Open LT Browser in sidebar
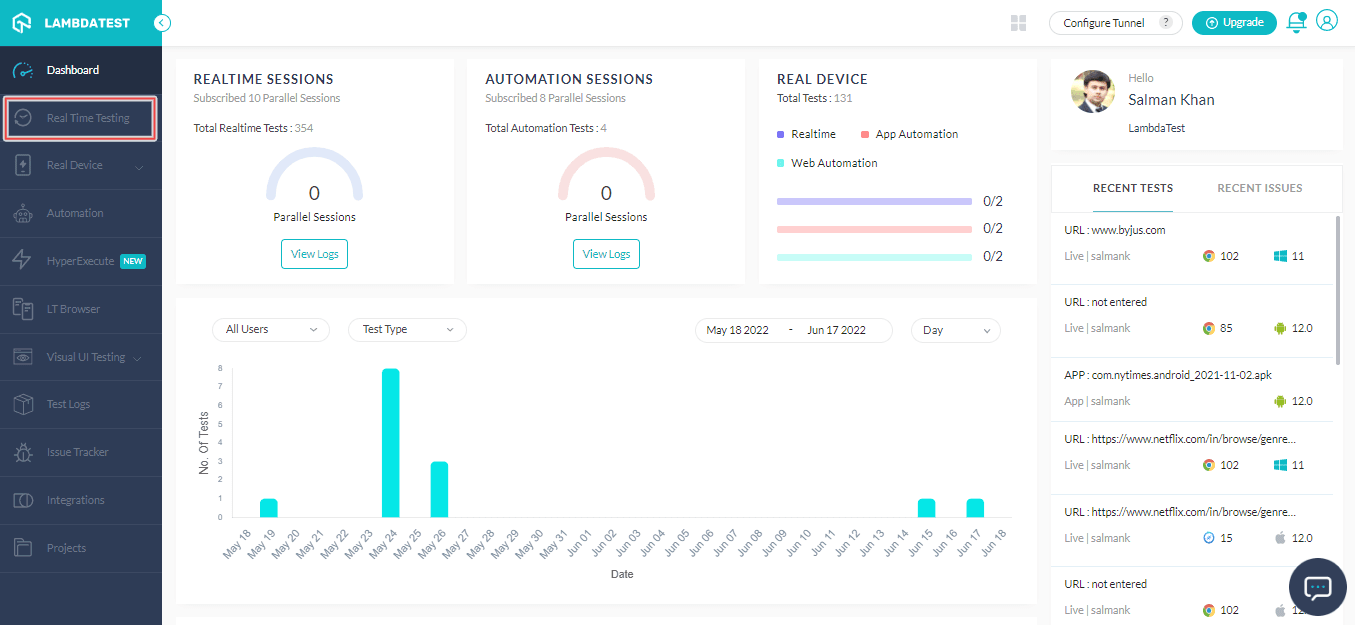 tap(73, 309)
